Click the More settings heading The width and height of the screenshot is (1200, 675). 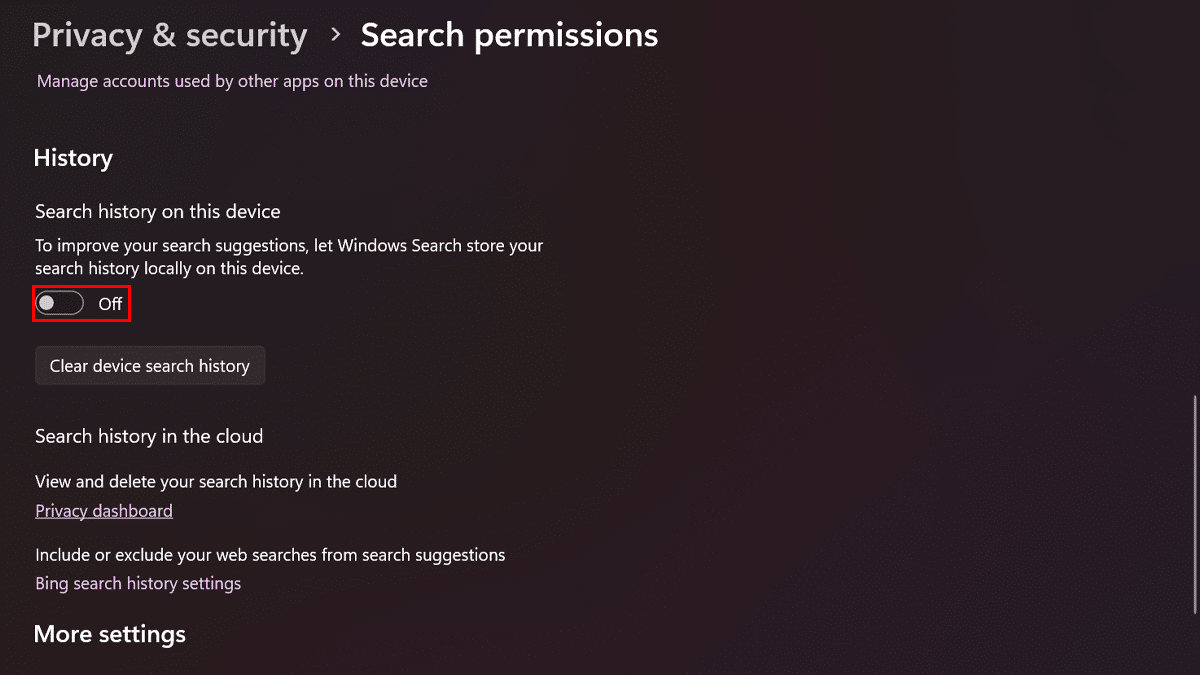pyautogui.click(x=110, y=634)
